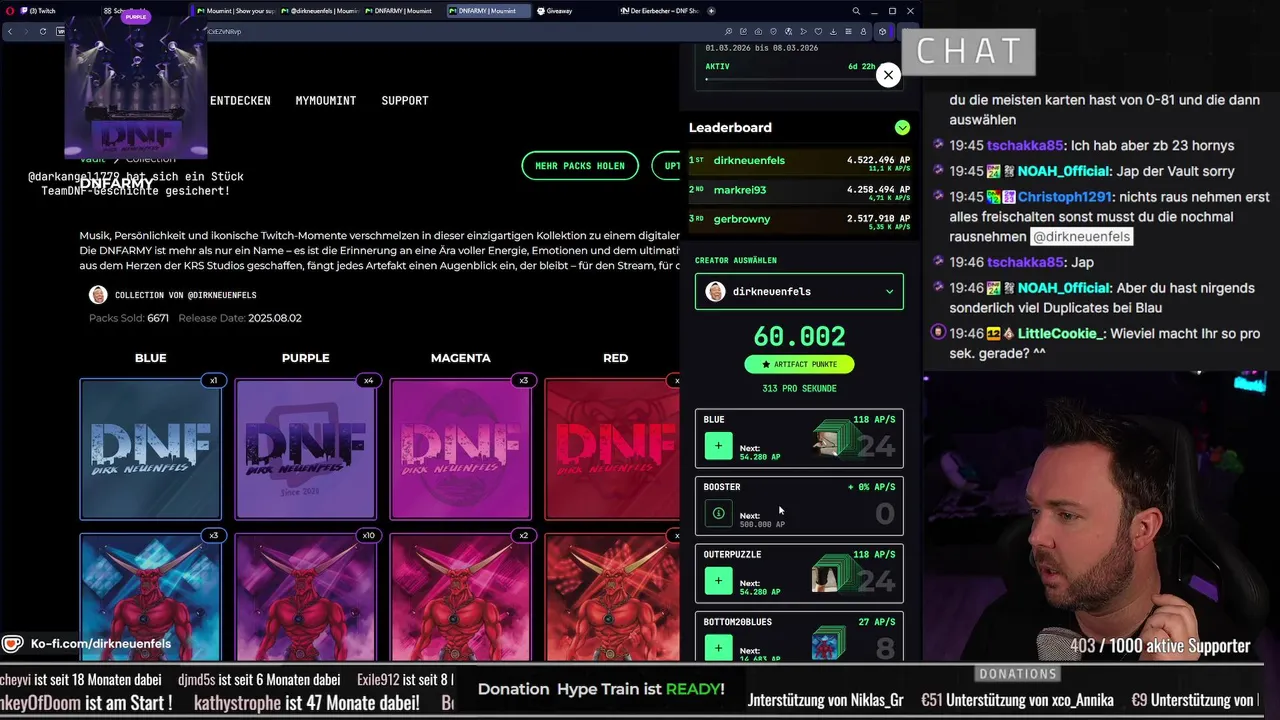Screen dimensions: 1280x720
Task: Select dirkneuenfels first-place leaderboard row
Action: (799, 163)
